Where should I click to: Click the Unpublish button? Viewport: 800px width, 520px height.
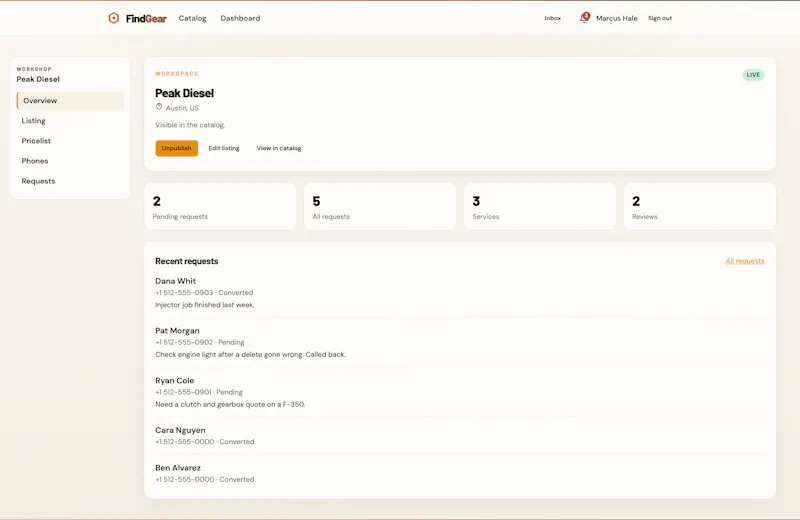177,148
